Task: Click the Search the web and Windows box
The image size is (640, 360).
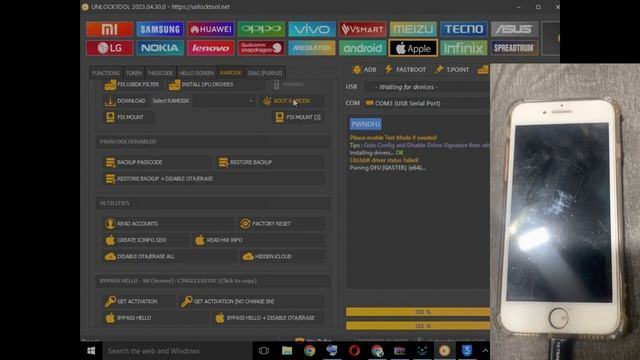Action: coord(177,351)
